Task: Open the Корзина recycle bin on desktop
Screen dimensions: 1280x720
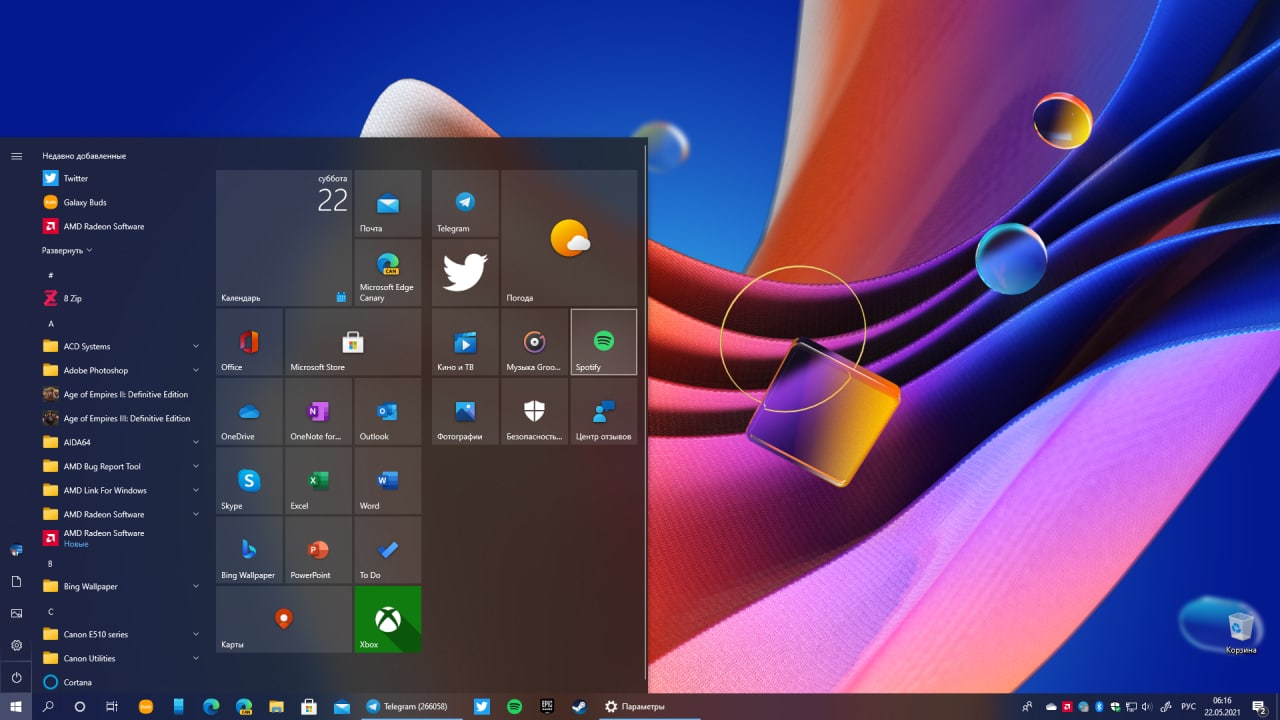Action: coord(1241,633)
